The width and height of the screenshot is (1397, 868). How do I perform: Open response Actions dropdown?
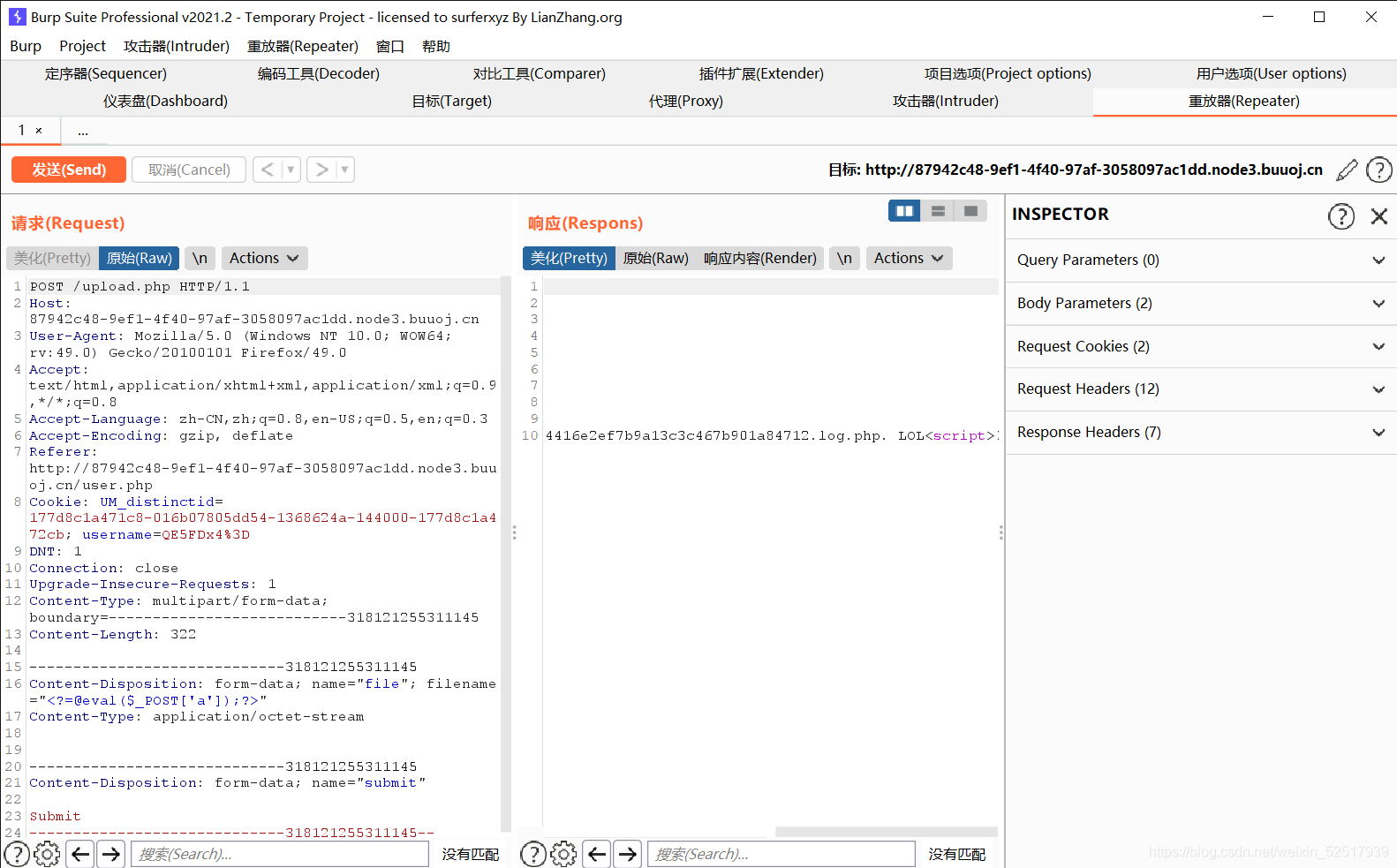point(909,258)
